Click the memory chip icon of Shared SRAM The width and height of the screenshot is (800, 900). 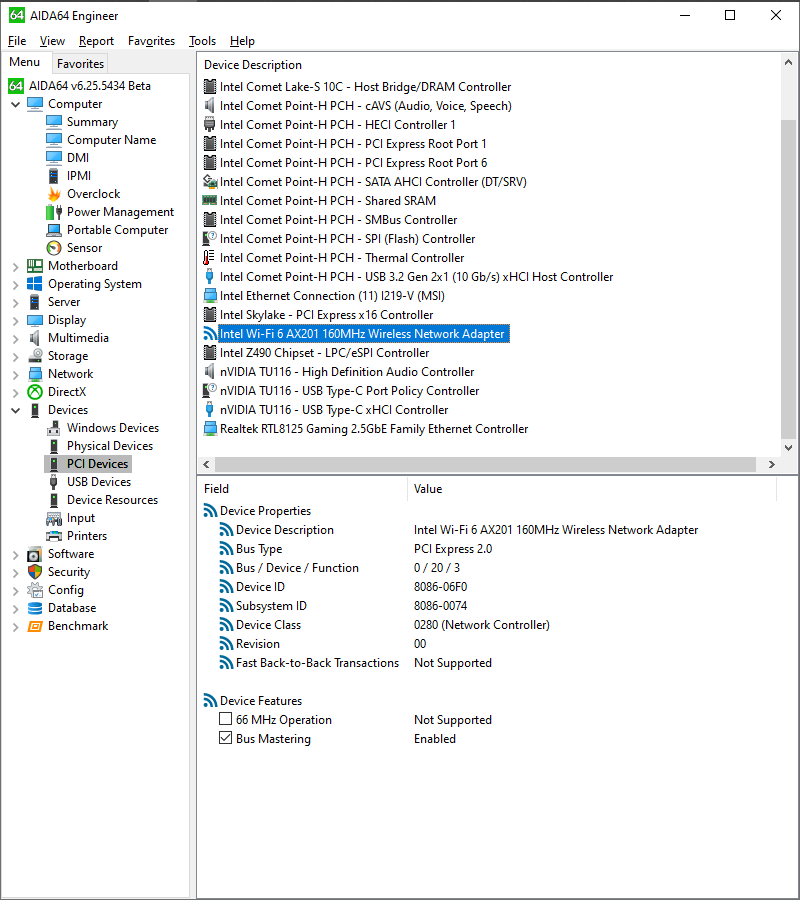(x=210, y=201)
